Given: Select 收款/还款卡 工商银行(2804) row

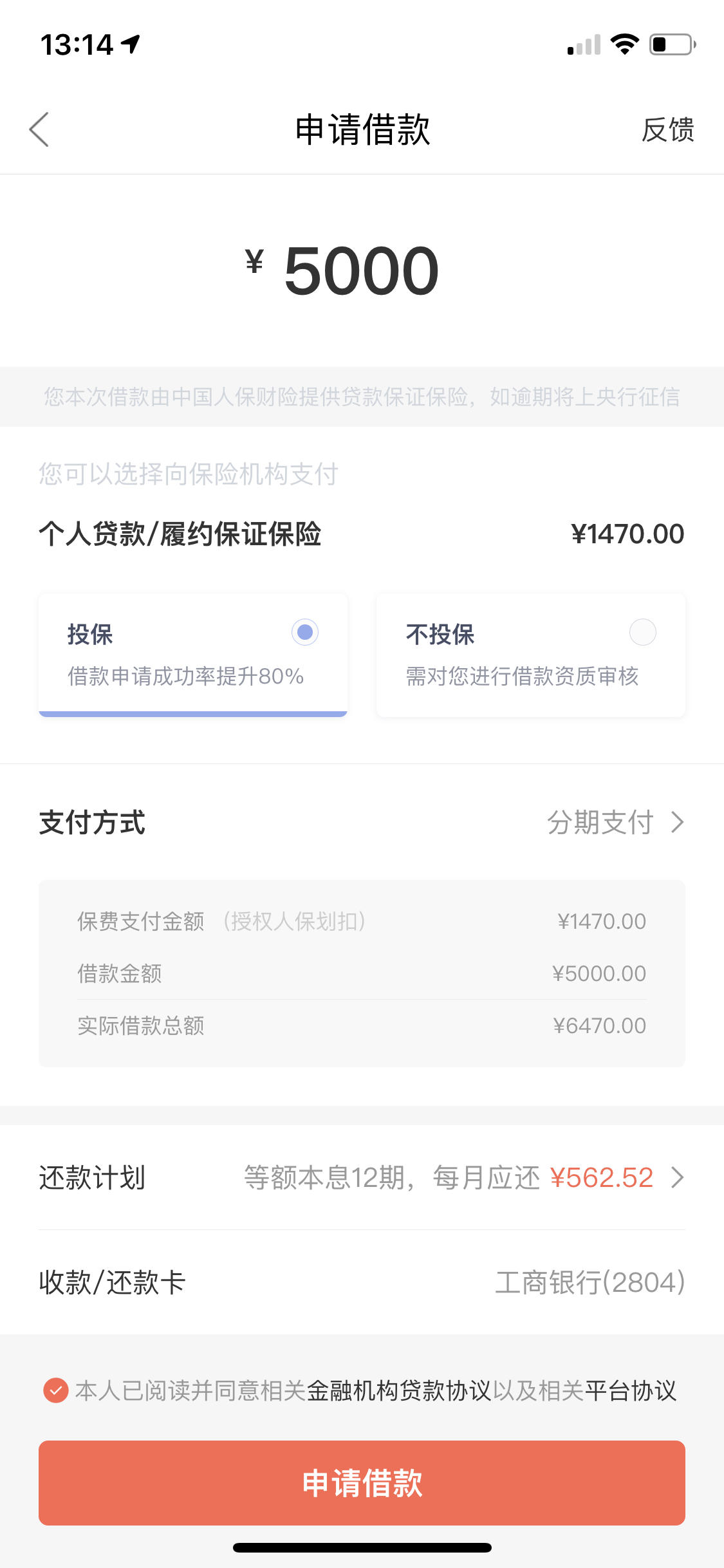Looking at the screenshot, I should tap(362, 1282).
